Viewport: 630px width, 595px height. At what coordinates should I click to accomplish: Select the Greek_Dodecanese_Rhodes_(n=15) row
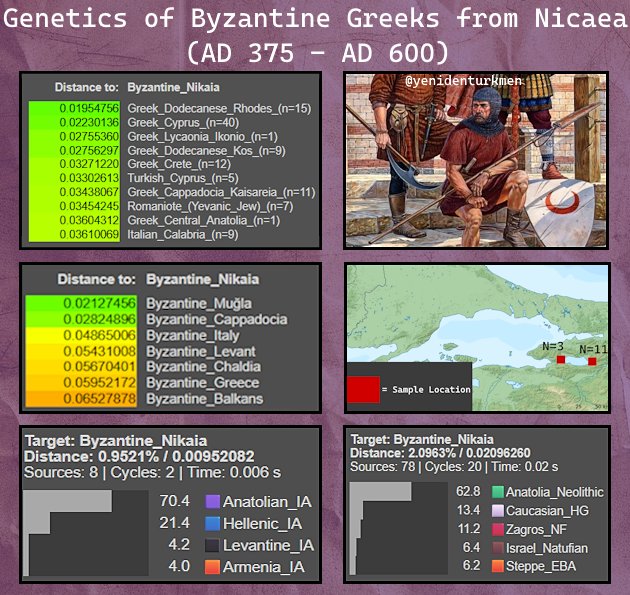pyautogui.click(x=172, y=108)
